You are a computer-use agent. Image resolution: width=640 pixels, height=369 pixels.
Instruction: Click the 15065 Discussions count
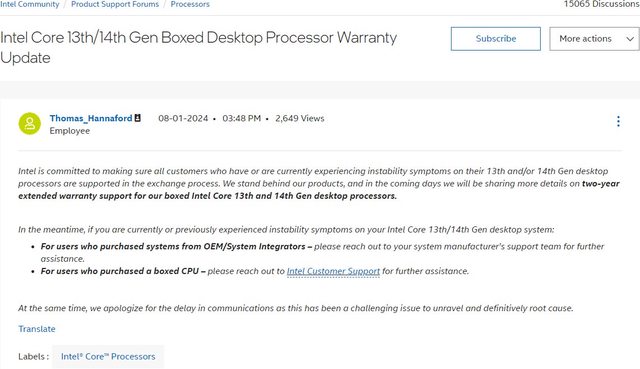pyautogui.click(x=602, y=4)
